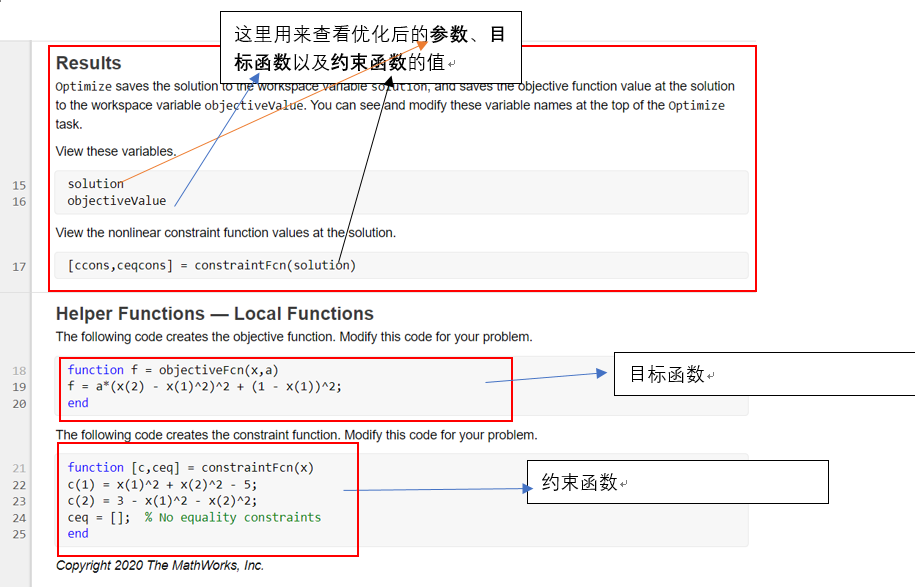Click the c(1) constraint line
This screenshot has width=915, height=587.
[x=162, y=484]
